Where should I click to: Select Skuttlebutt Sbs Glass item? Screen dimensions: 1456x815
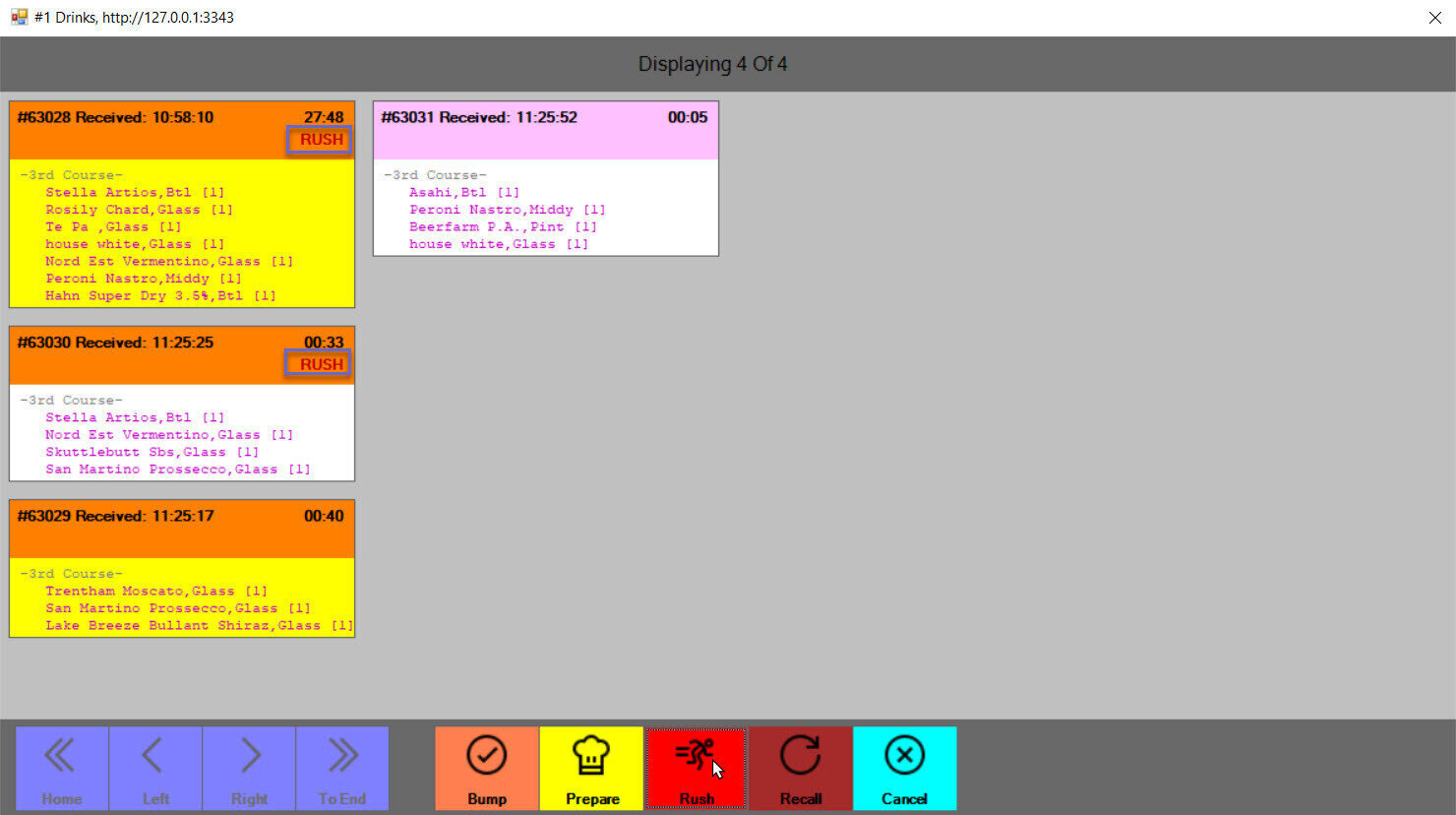pos(152,452)
